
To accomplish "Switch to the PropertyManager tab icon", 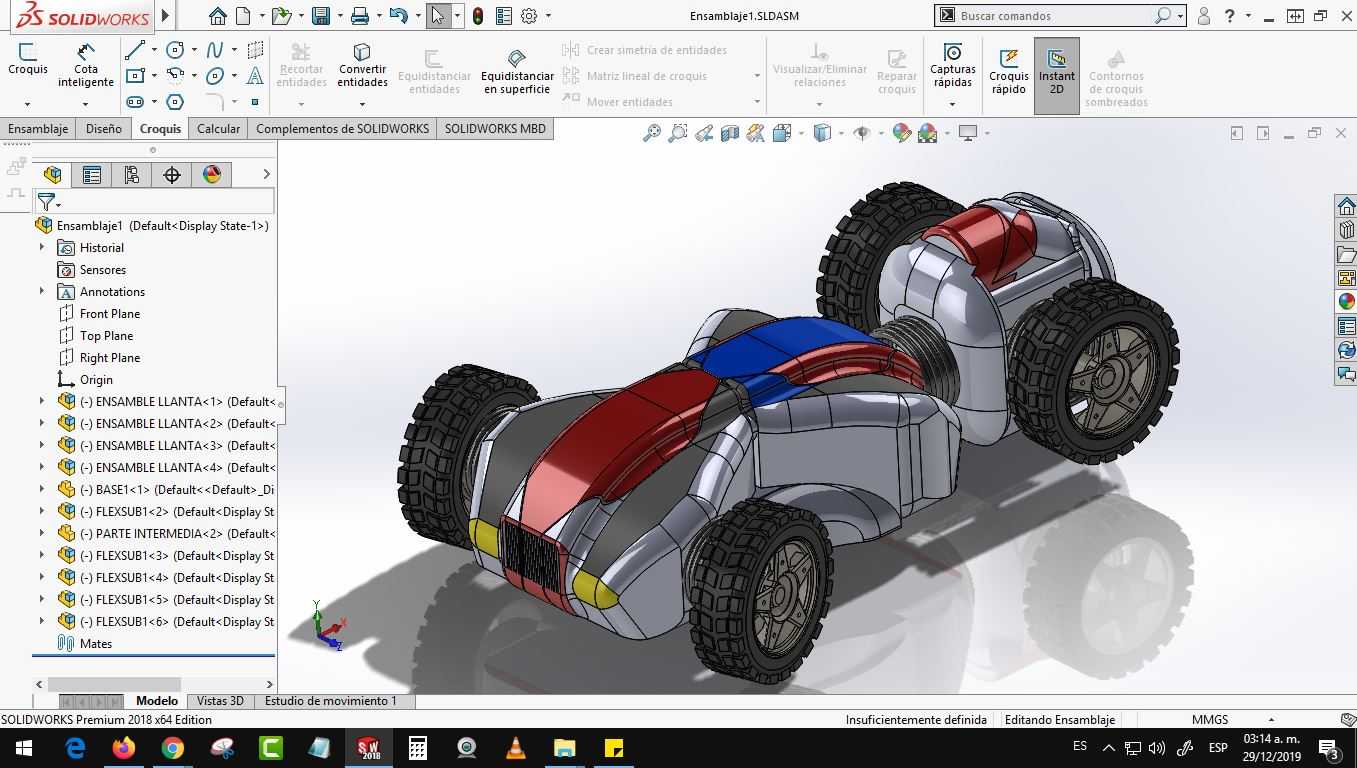I will click(x=92, y=175).
